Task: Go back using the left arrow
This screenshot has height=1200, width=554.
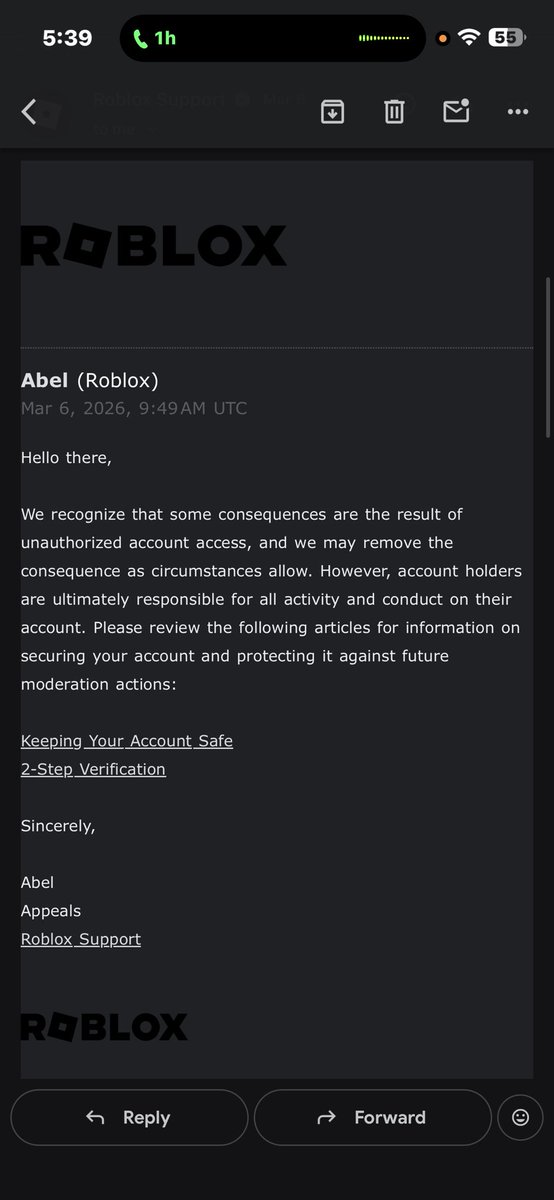Action: click(29, 112)
